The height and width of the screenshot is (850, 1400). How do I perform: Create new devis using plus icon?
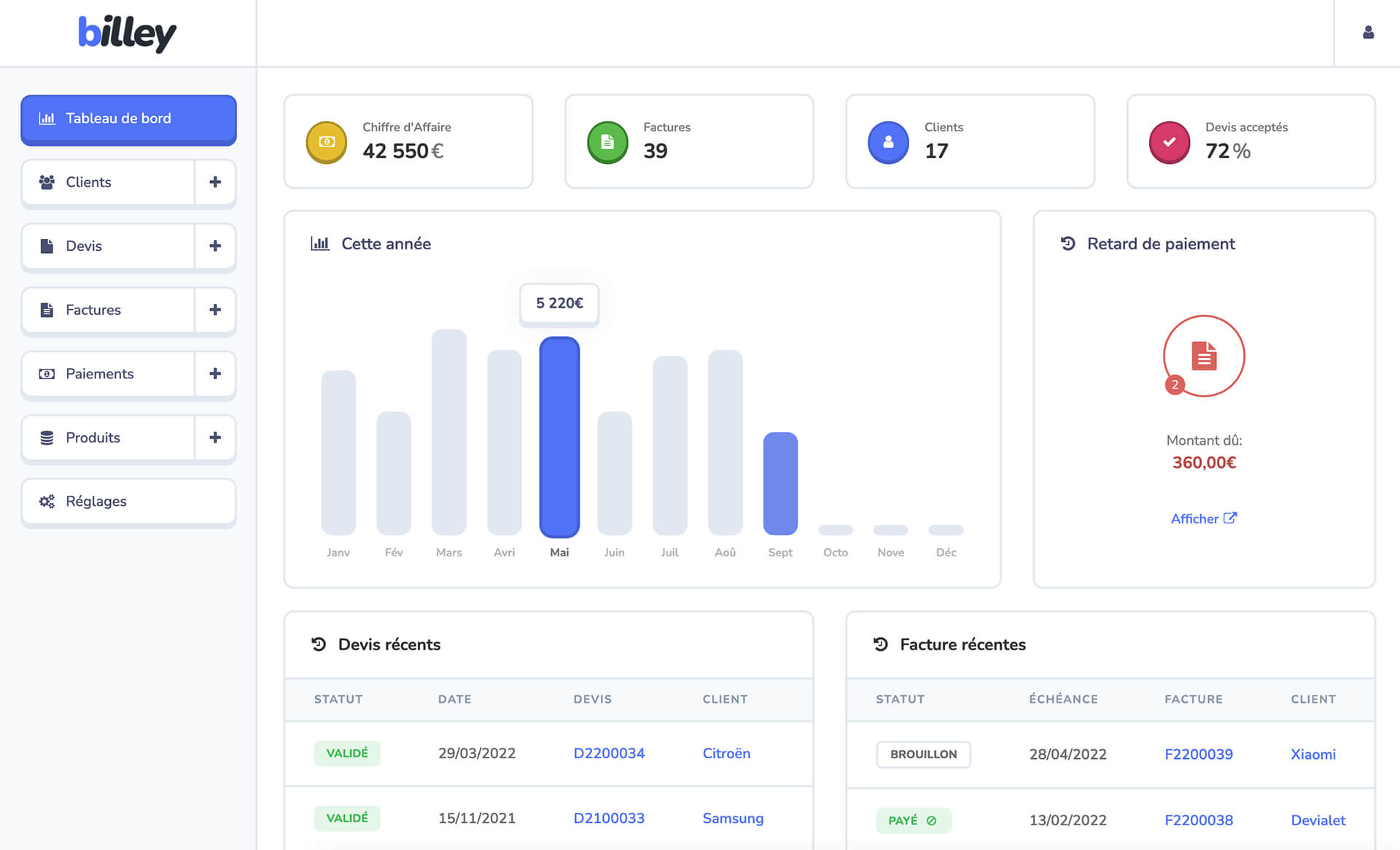point(215,246)
